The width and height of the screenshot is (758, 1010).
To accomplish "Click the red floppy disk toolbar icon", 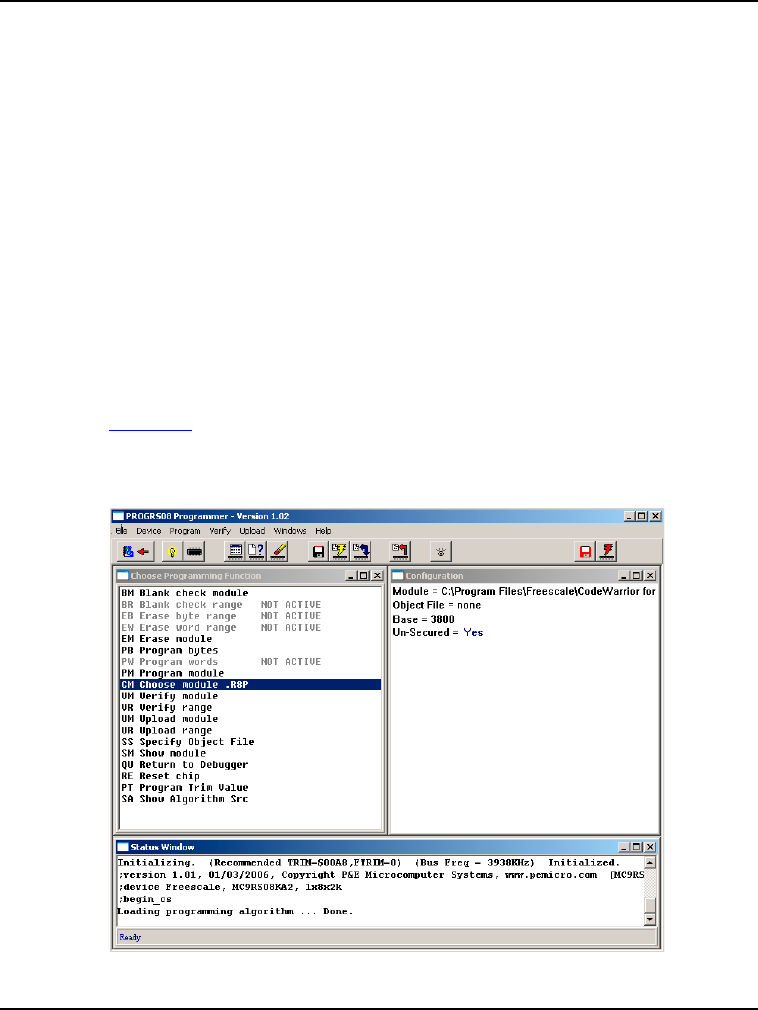I will click(585, 551).
